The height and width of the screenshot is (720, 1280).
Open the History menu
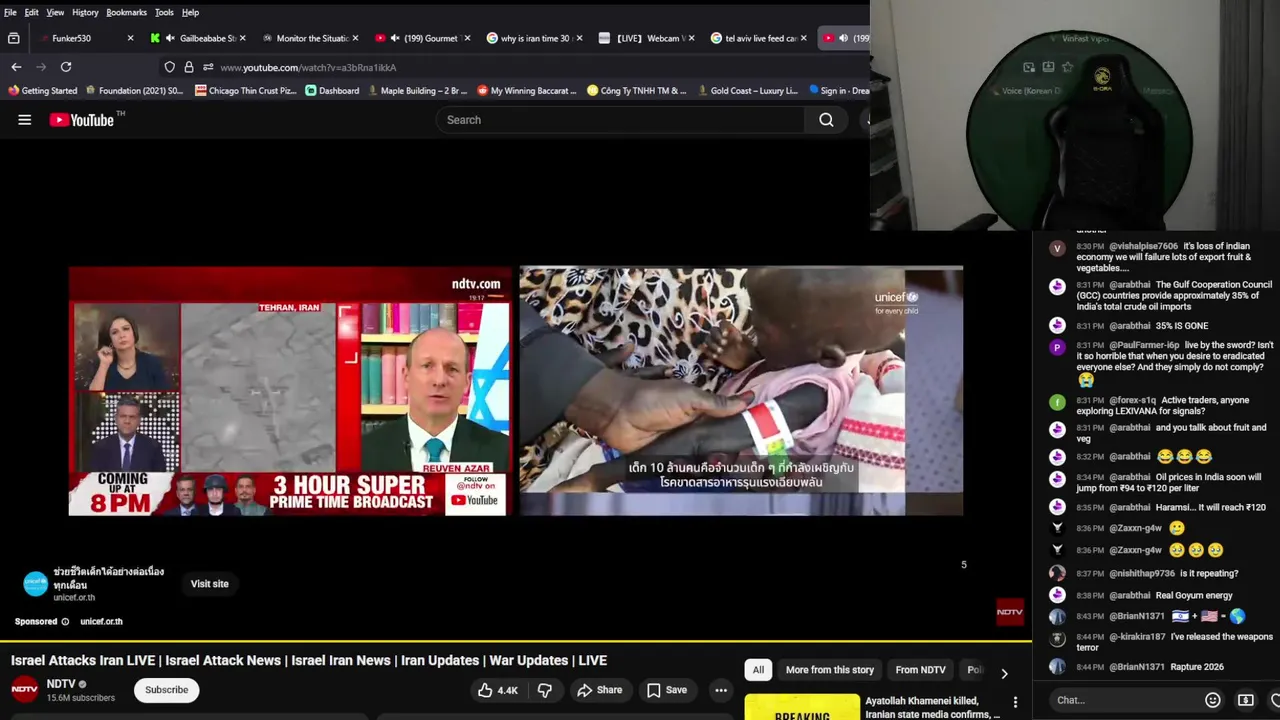click(x=85, y=12)
